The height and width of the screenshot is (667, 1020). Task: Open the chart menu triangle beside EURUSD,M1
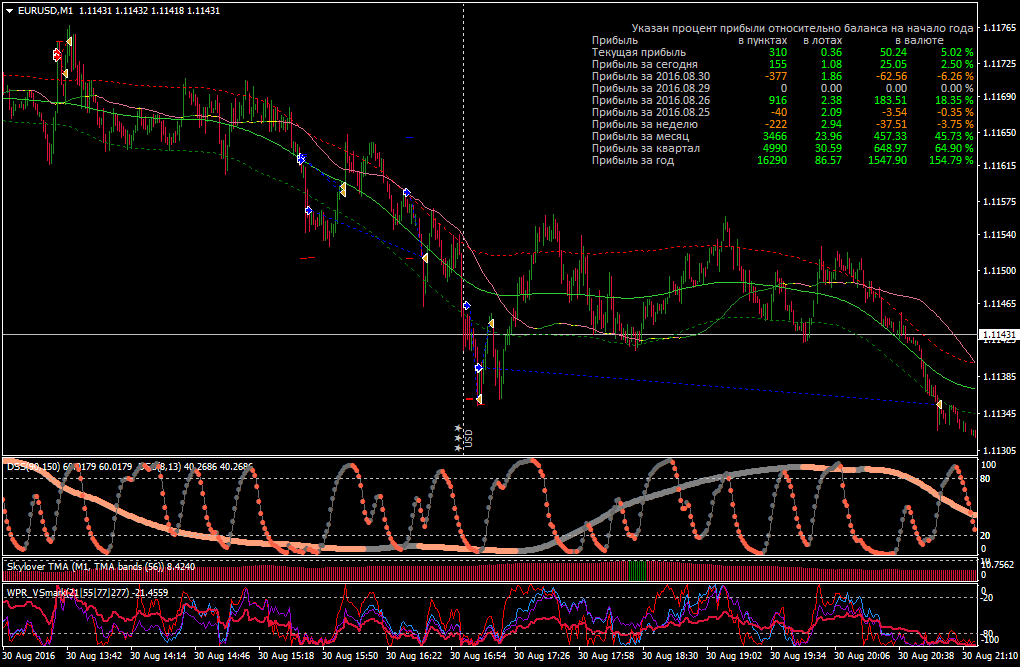pyautogui.click(x=10, y=11)
